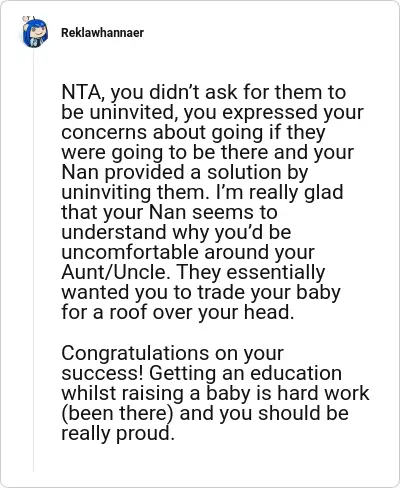
Task: Click the line 'whilst raising a baby is hard work'
Action: pyautogui.click(x=215, y=393)
